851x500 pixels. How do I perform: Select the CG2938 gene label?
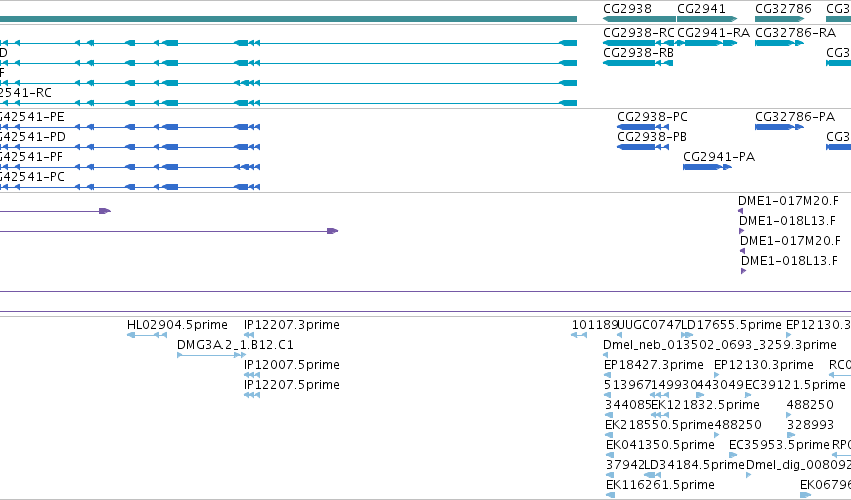pyautogui.click(x=627, y=9)
